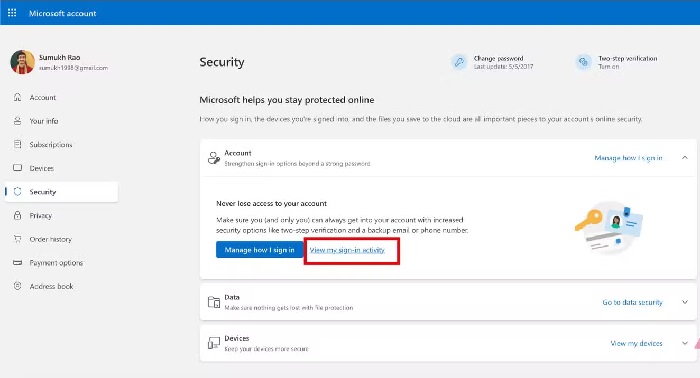Collapse the Account section chevron
This screenshot has width=700, height=378.
tap(685, 158)
